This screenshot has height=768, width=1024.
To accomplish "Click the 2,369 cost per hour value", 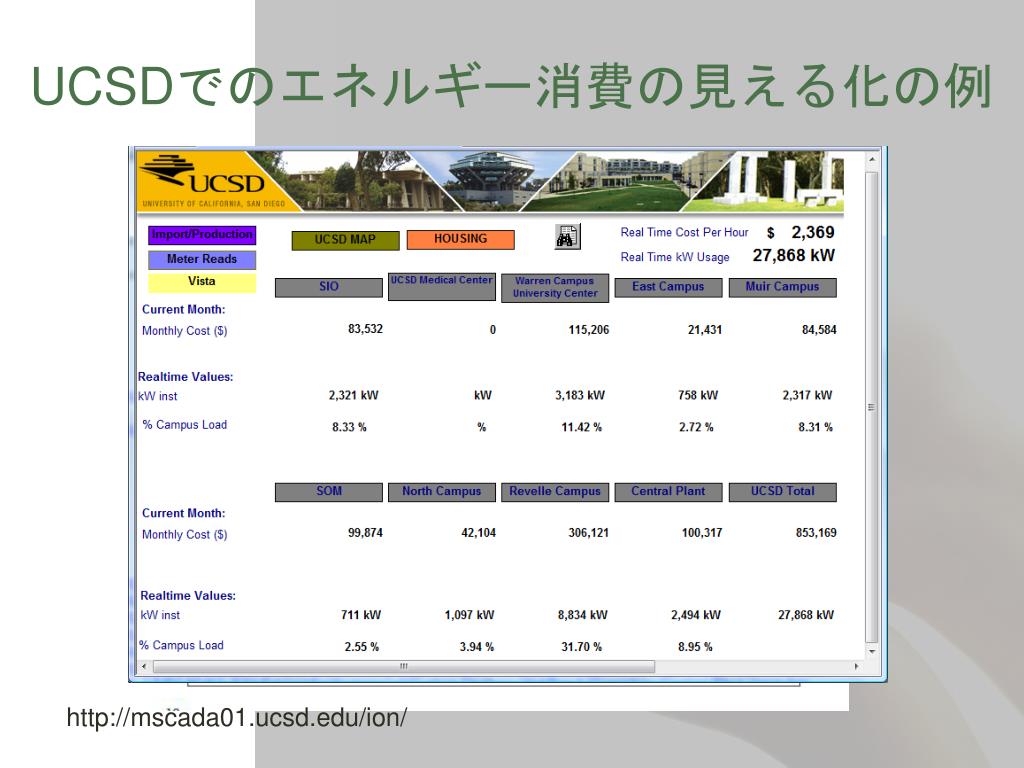I will click(x=812, y=232).
